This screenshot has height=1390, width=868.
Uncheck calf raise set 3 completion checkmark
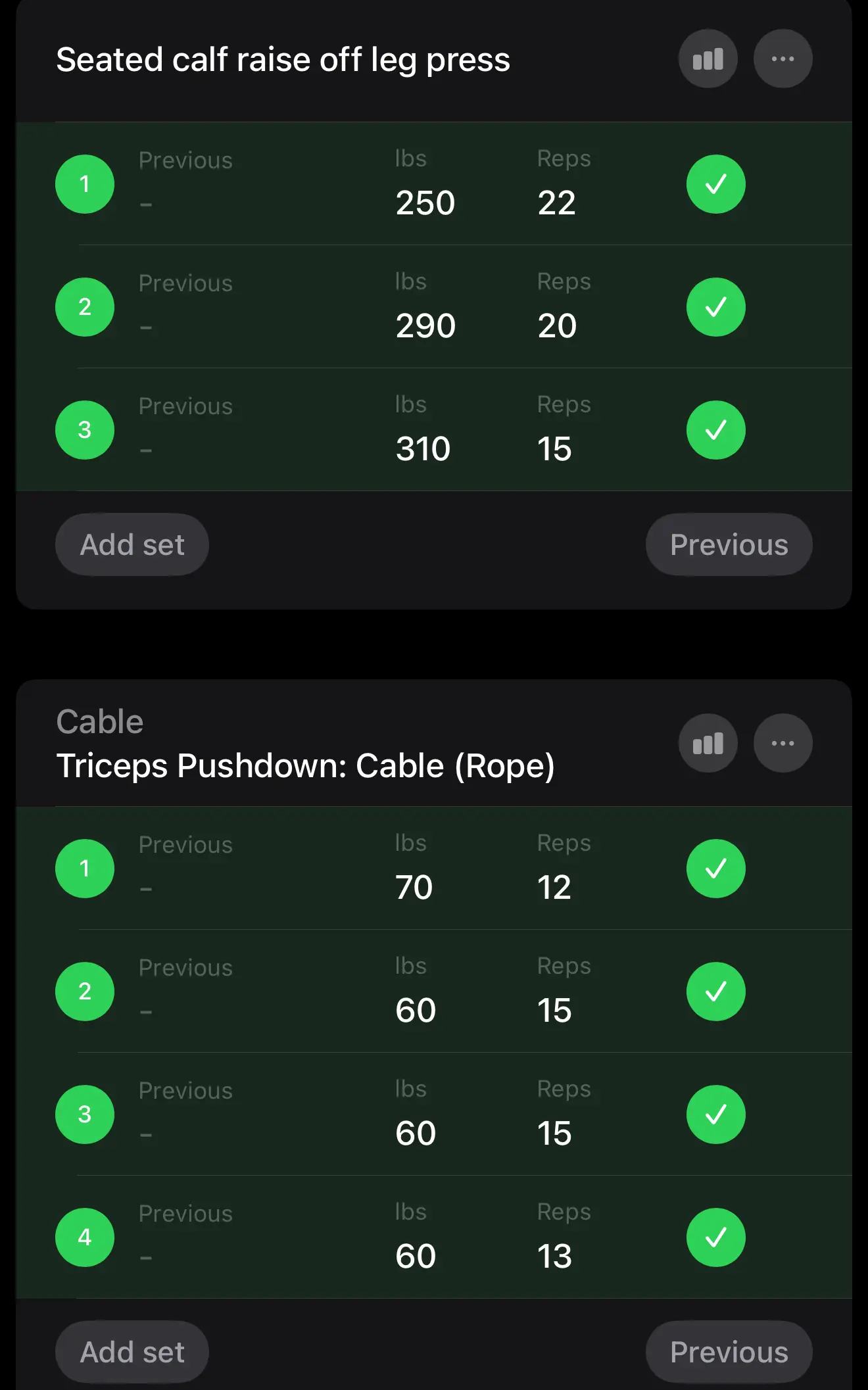[x=715, y=430]
